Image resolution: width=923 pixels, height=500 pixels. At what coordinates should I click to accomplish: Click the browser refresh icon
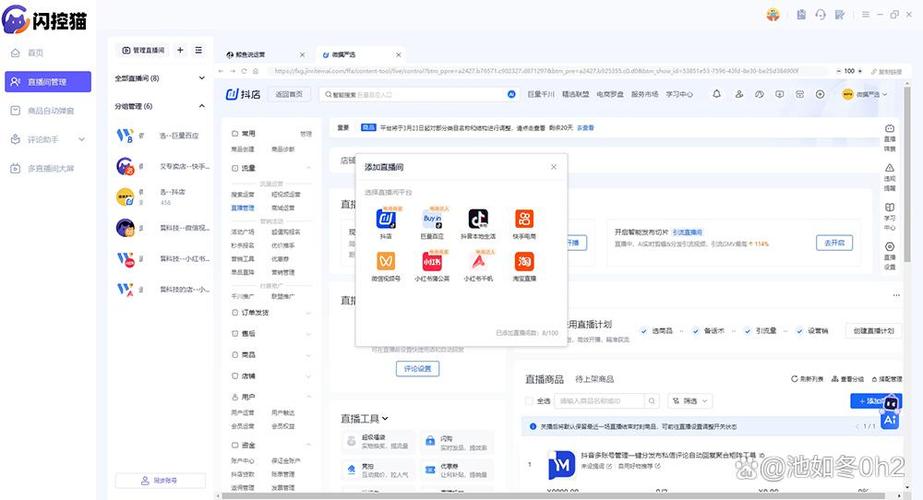[x=244, y=71]
